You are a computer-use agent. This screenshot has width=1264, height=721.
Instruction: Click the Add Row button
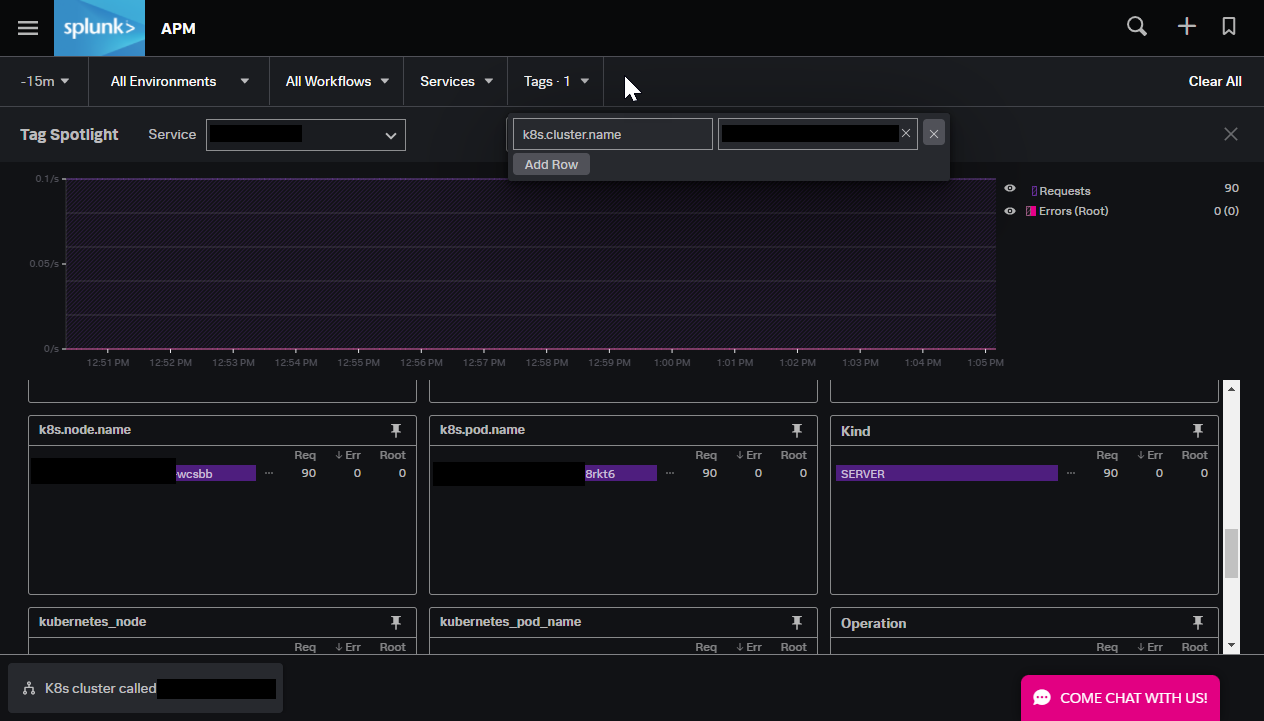[x=550, y=164]
